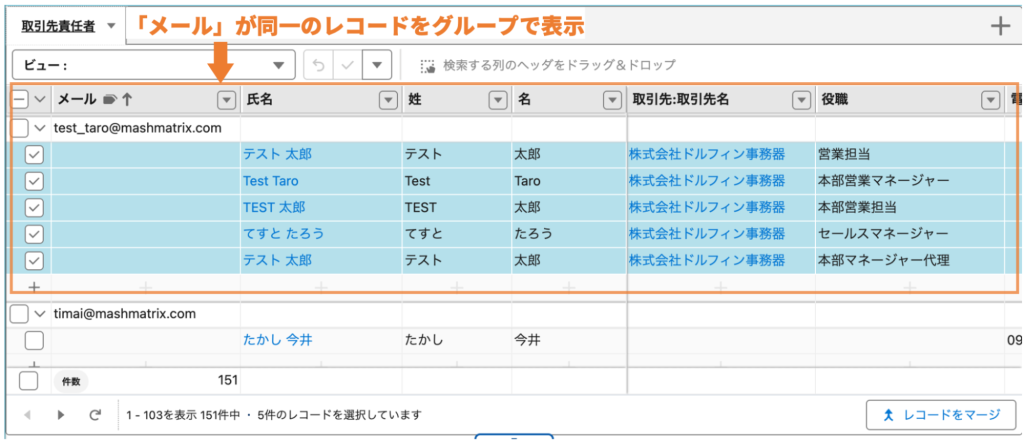This screenshot has width=1024, height=440.
Task: Open 株式会社ドルフィン事務器 link in Test Taro row
Action: coord(707,181)
